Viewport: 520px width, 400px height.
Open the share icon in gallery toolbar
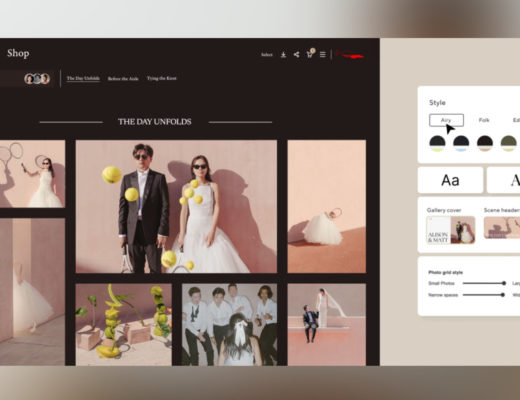pos(296,54)
